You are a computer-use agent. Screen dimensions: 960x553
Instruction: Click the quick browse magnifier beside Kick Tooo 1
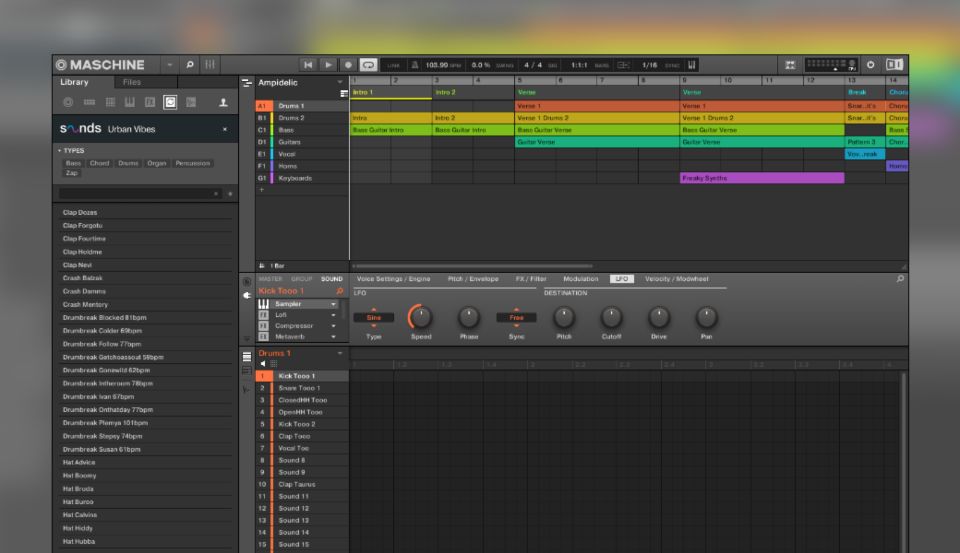coord(340,292)
